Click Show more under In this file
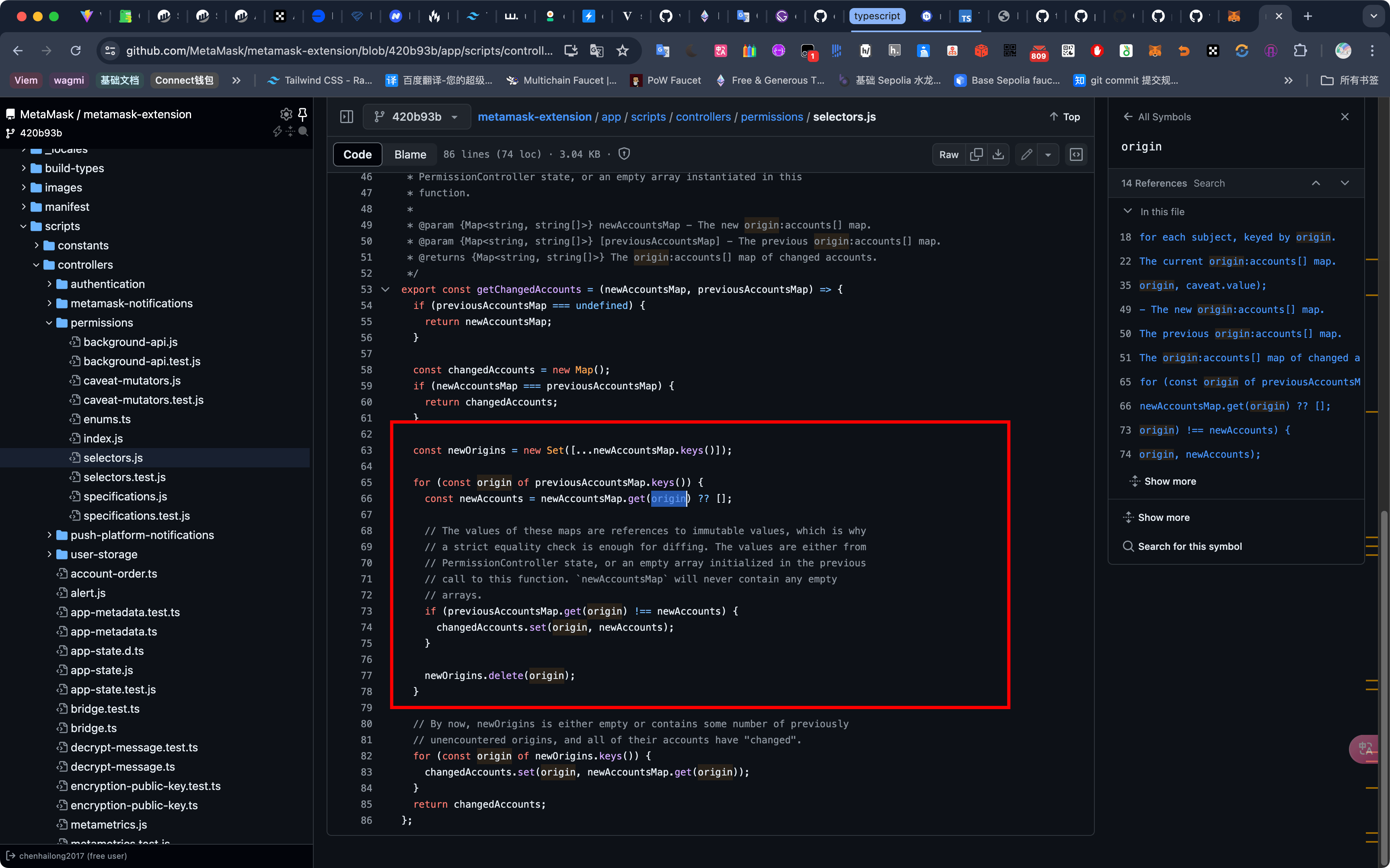 pyautogui.click(x=1163, y=481)
